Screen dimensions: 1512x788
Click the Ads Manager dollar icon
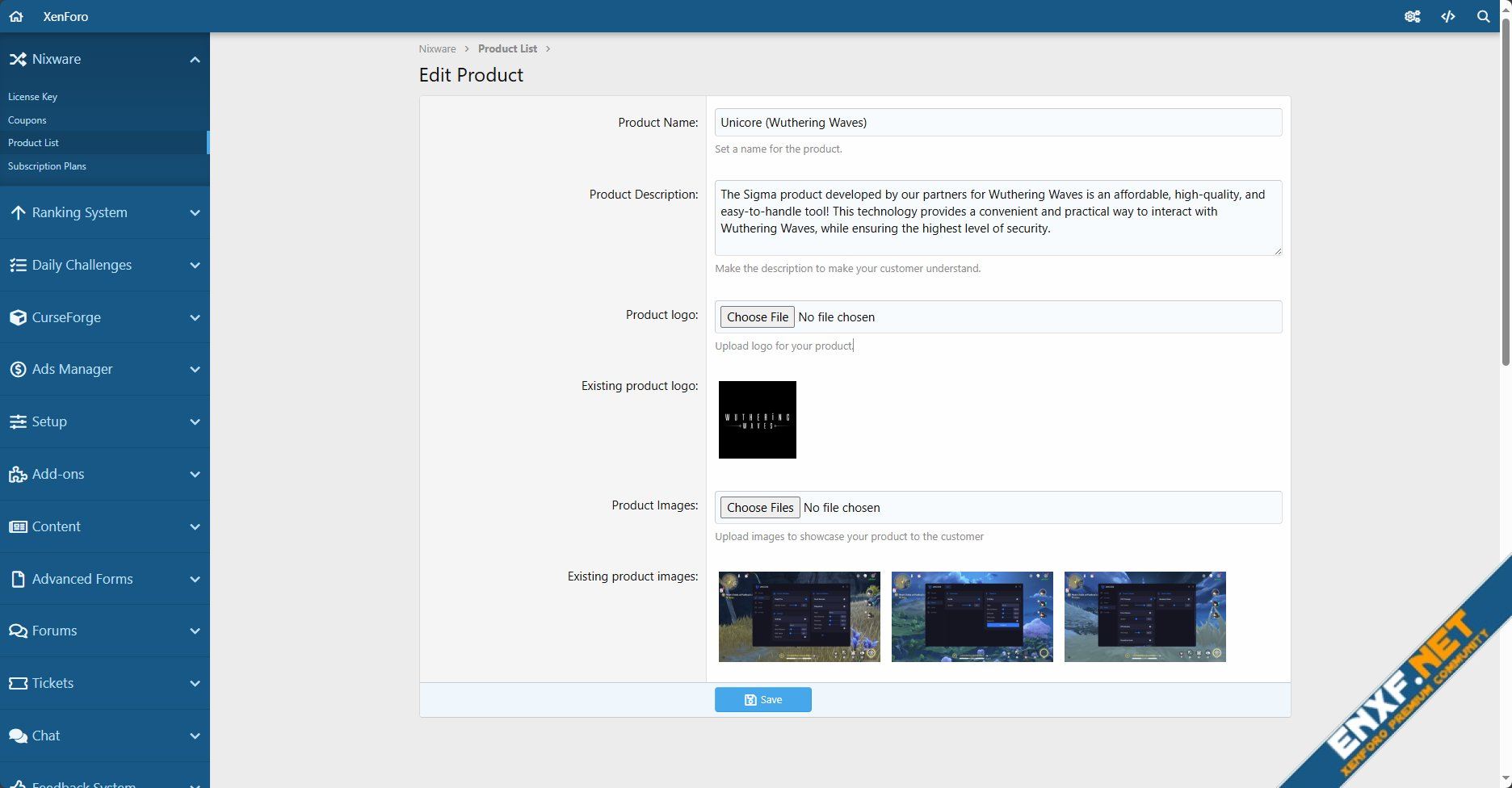18,369
